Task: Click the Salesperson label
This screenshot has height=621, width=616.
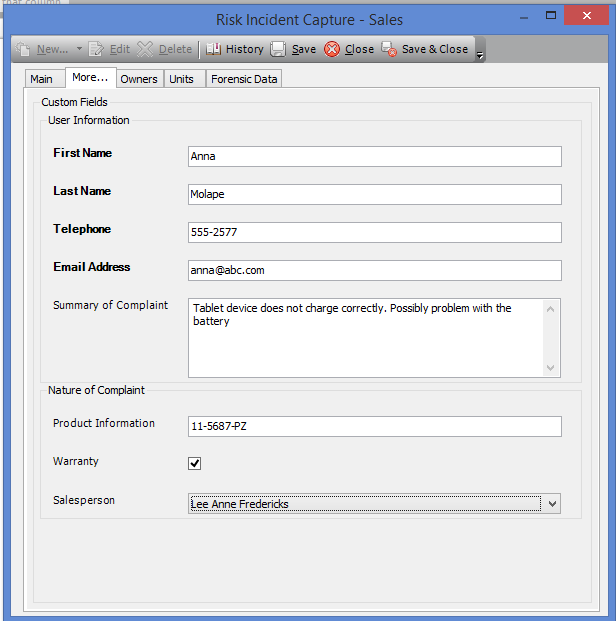Action: tap(84, 500)
